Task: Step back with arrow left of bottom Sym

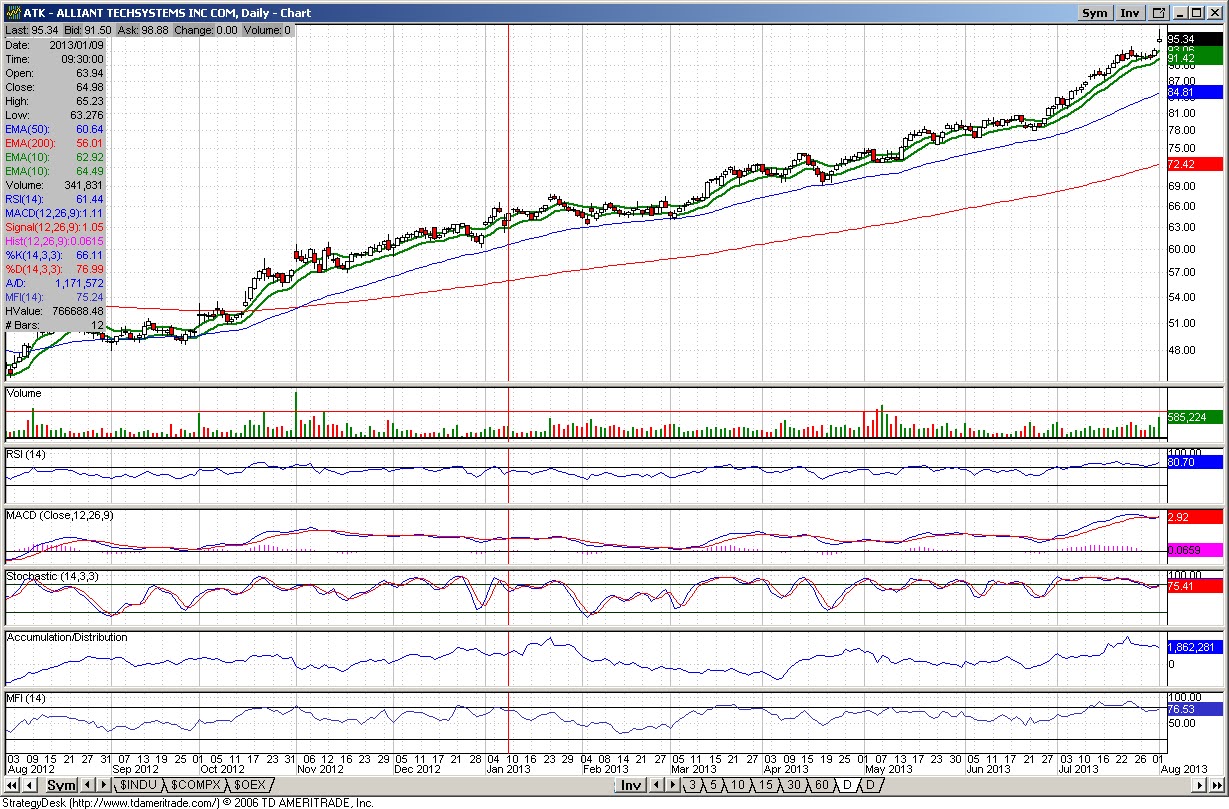Action: click(x=30, y=785)
